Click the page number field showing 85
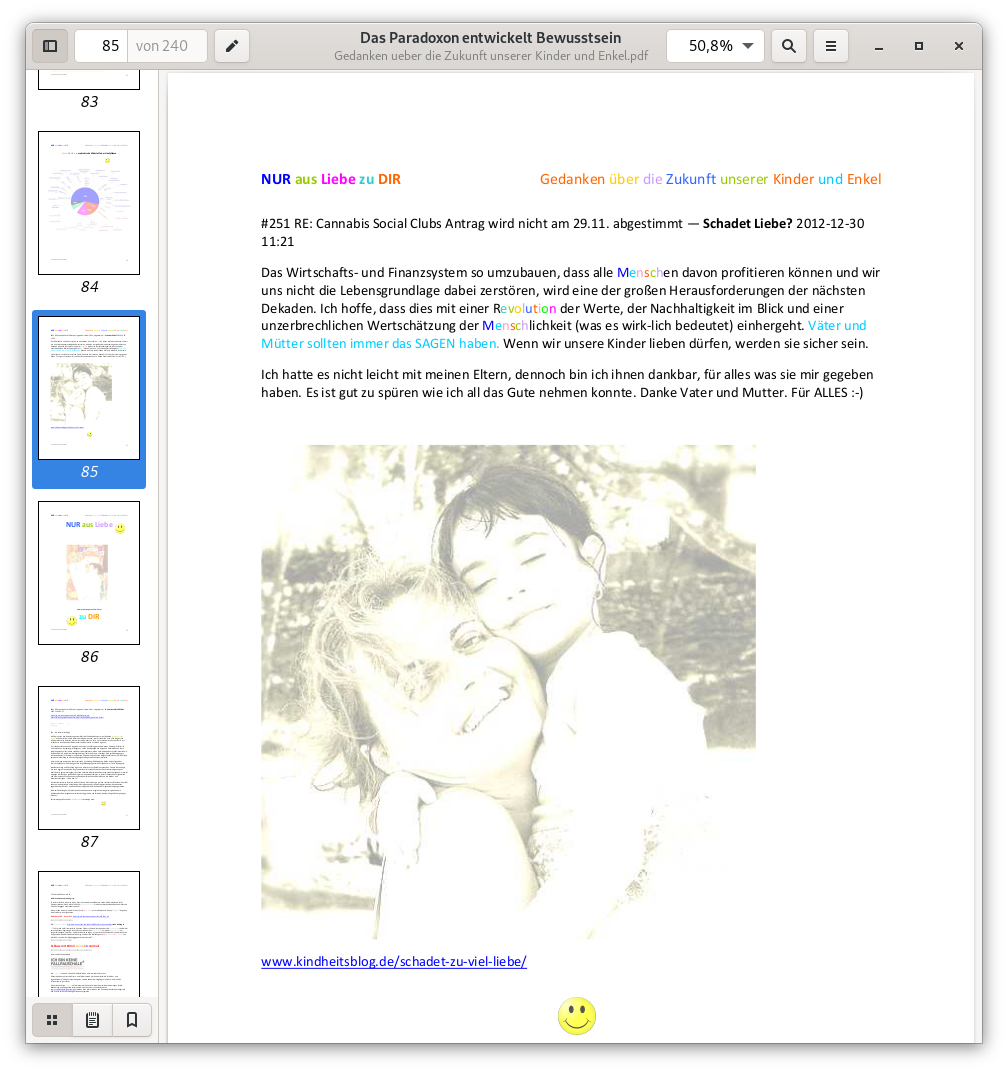 101,46
